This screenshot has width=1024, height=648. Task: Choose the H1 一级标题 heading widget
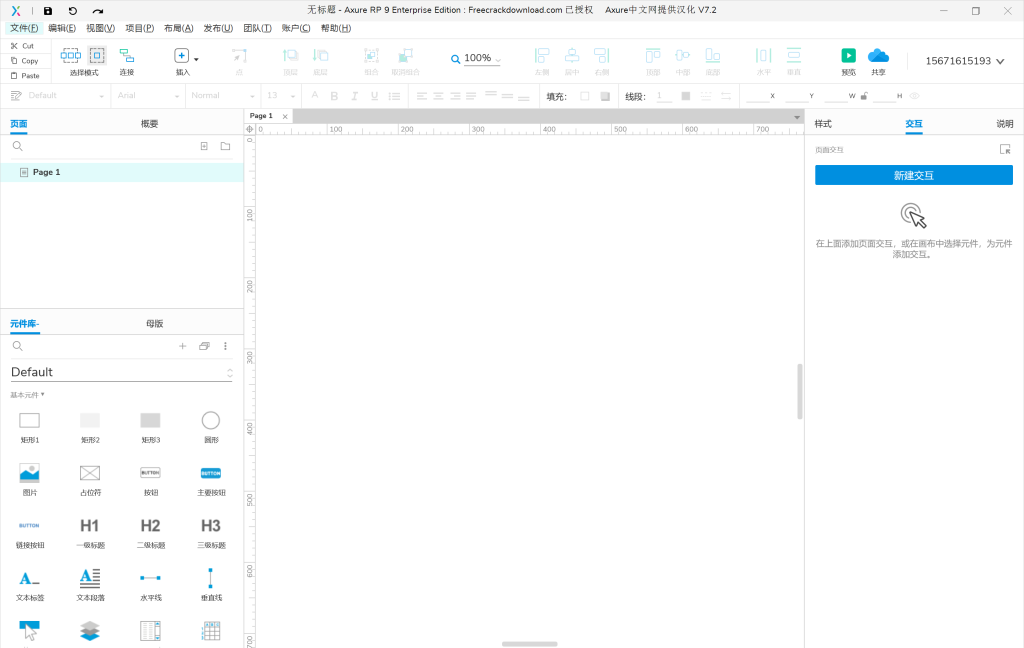pyautogui.click(x=90, y=526)
